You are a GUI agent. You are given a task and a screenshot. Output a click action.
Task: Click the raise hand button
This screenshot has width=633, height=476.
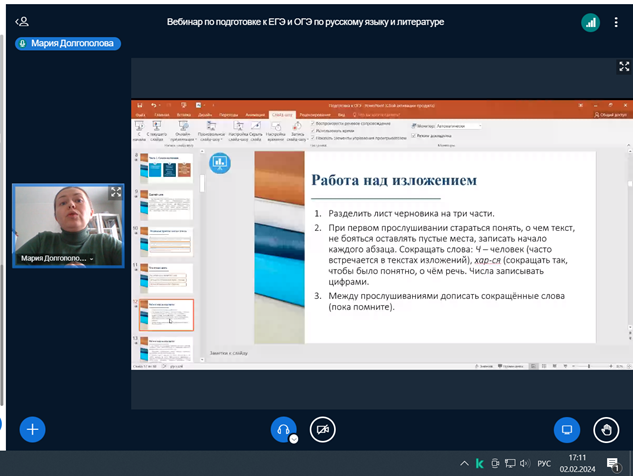pyautogui.click(x=605, y=430)
